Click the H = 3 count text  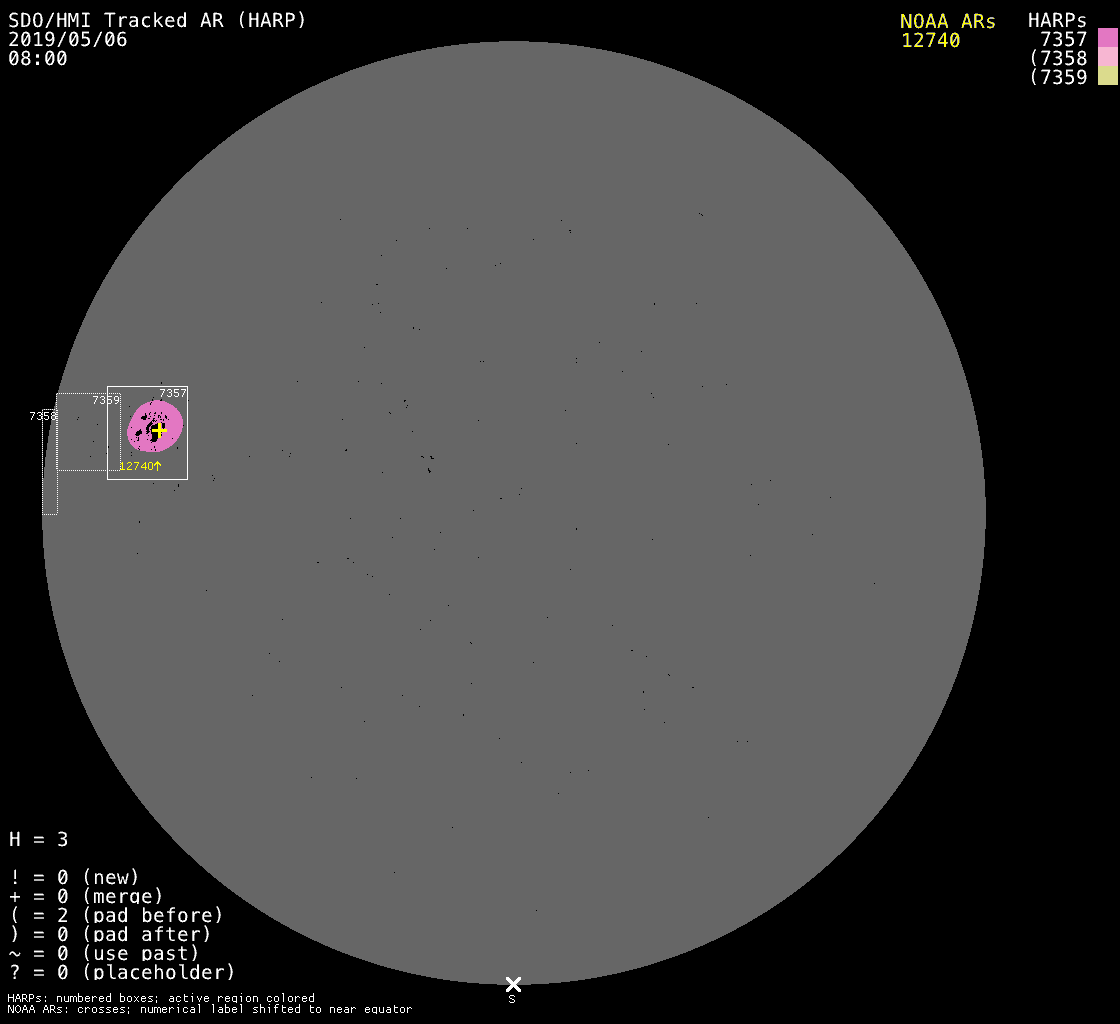39,840
